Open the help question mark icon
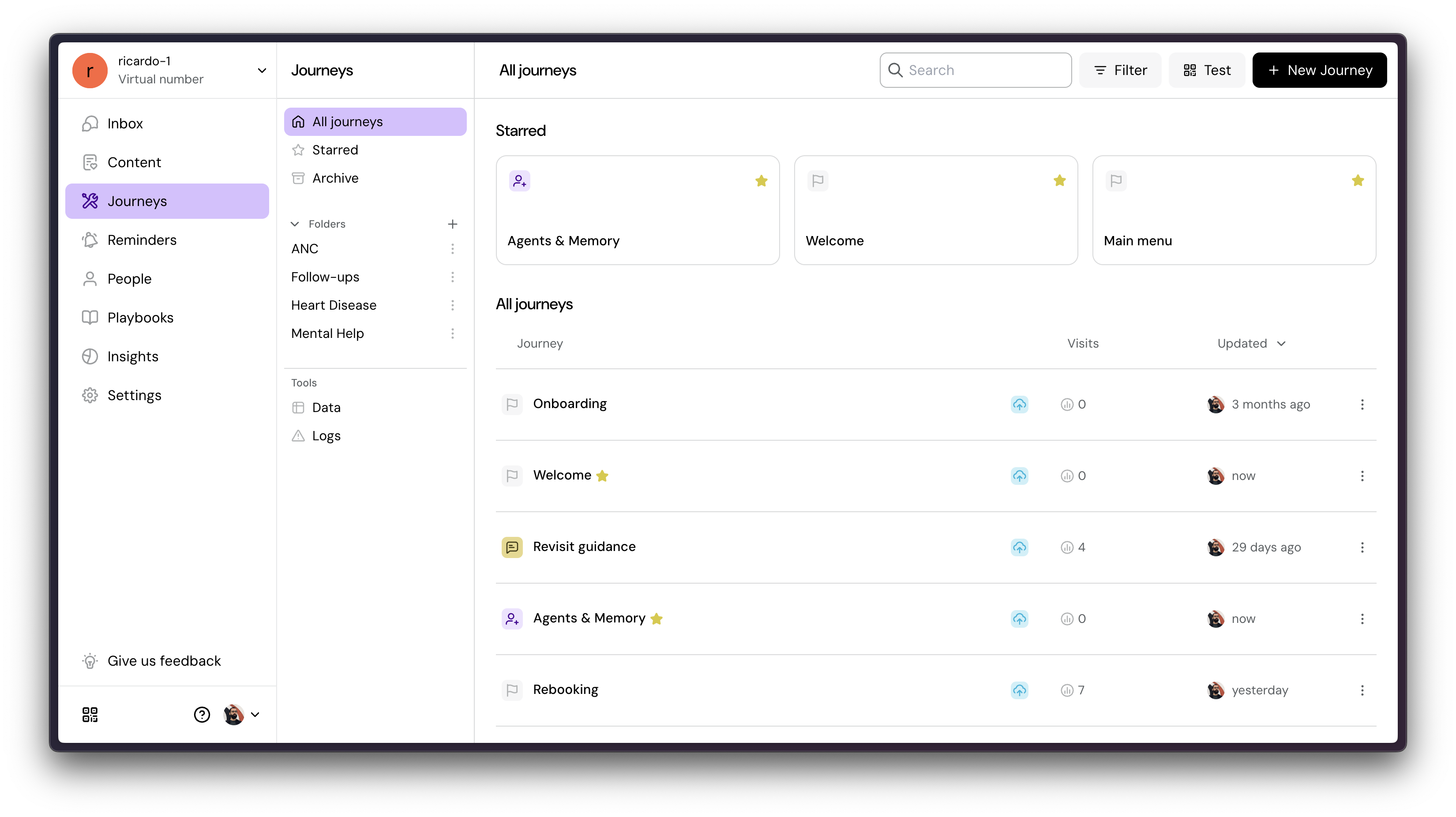Image resolution: width=1456 pixels, height=817 pixels. click(x=202, y=715)
